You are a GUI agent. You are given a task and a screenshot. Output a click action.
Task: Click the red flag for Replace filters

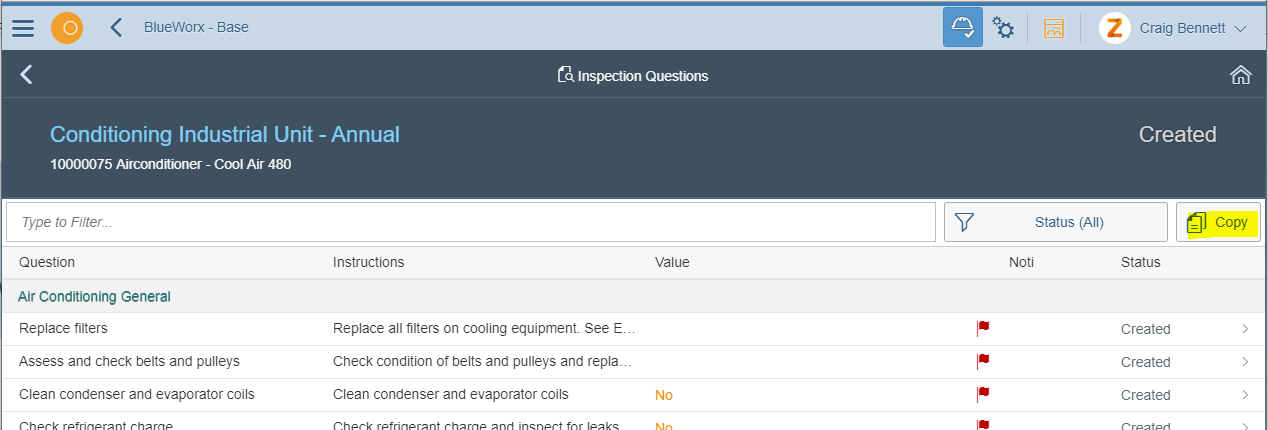(x=983, y=328)
